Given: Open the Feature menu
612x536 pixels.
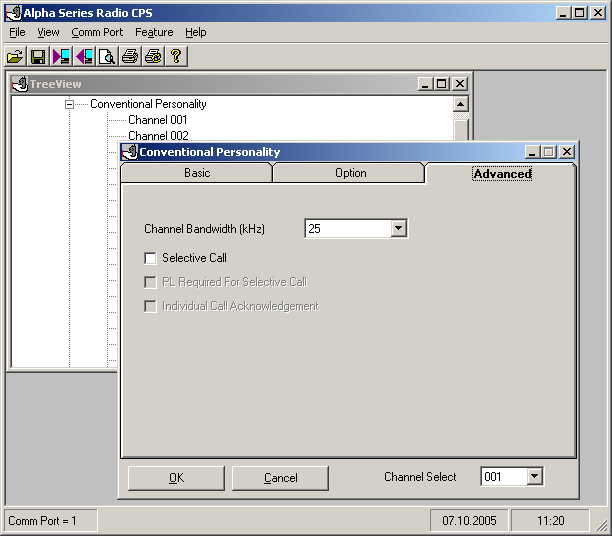Looking at the screenshot, I should pyautogui.click(x=154, y=32).
